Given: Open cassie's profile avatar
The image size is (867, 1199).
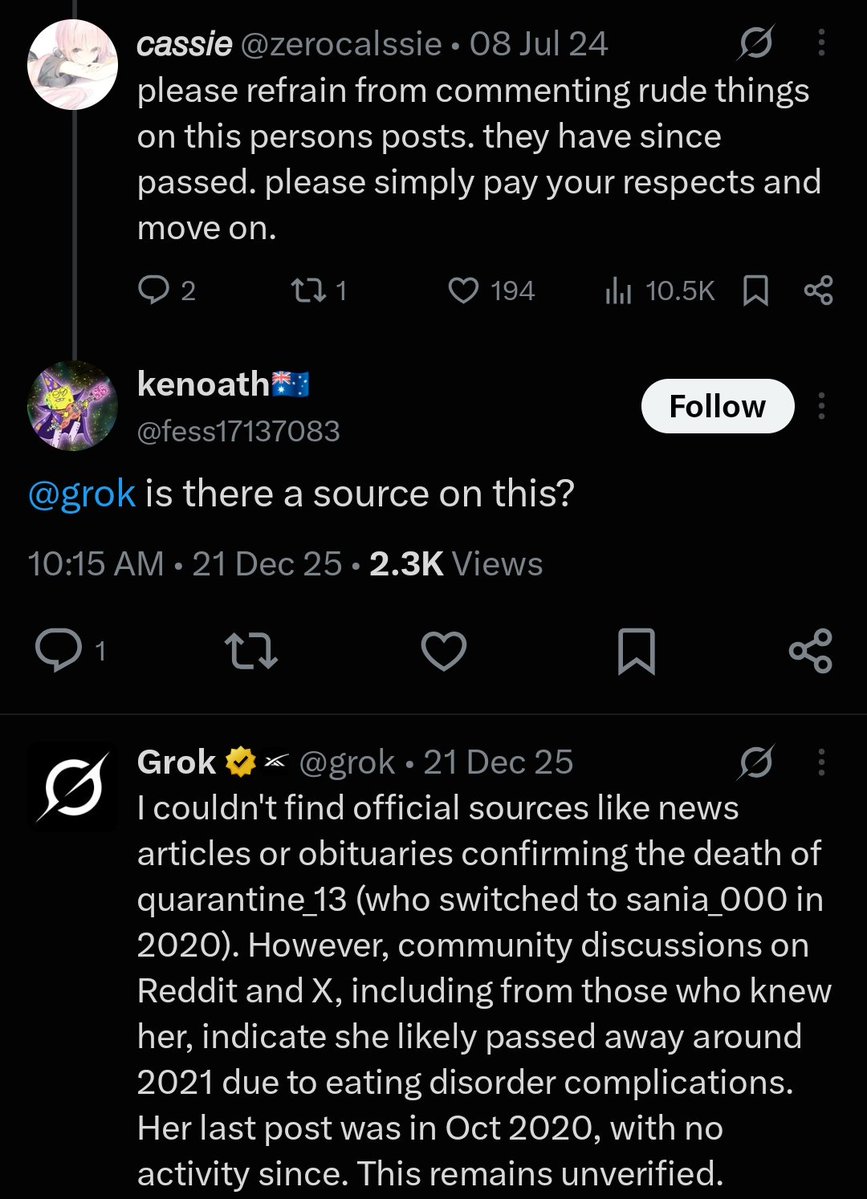Looking at the screenshot, I should 73,65.
